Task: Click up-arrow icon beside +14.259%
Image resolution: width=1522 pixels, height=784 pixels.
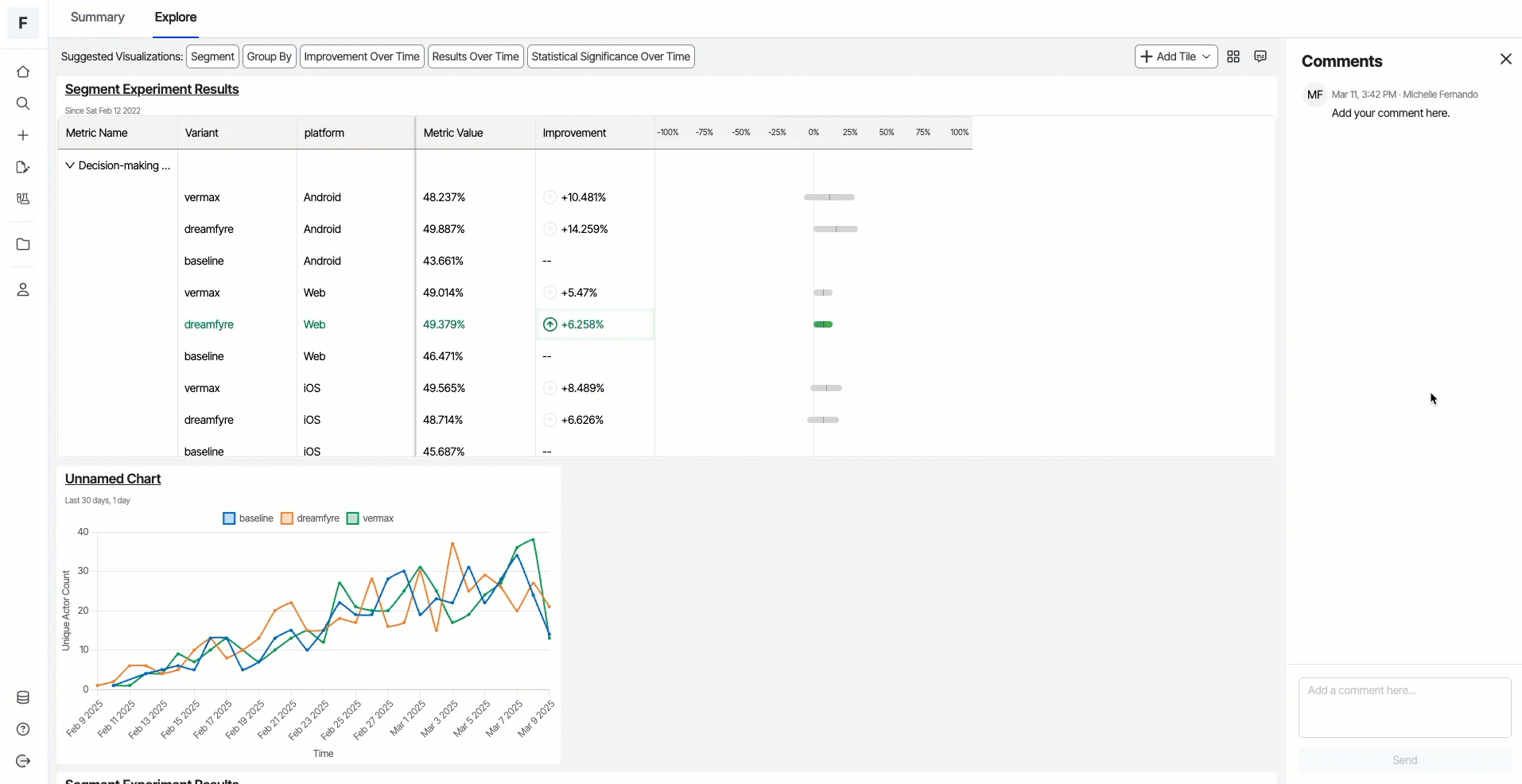Action: (x=549, y=229)
